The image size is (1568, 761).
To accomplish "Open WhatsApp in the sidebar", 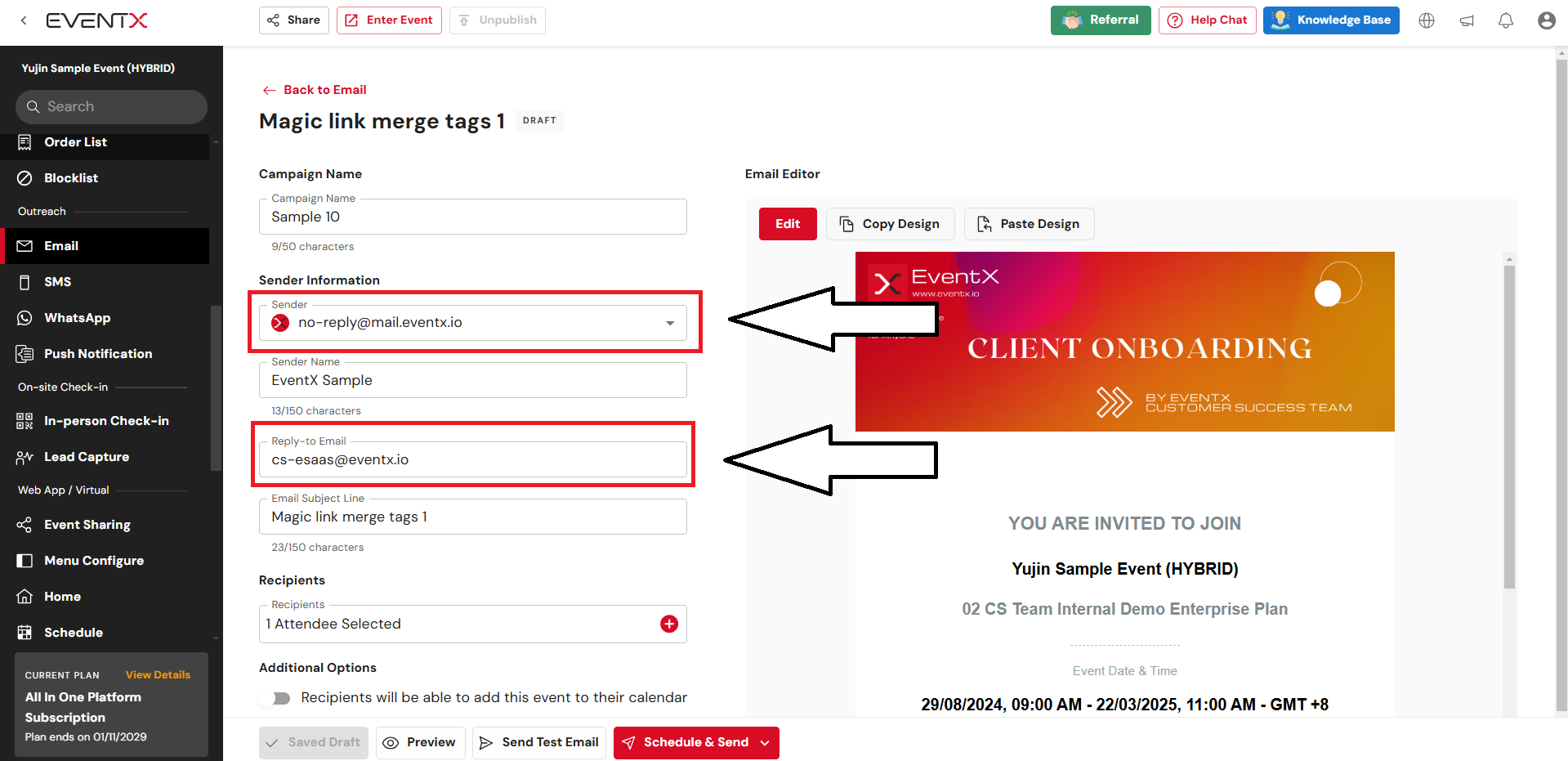I will (77, 318).
